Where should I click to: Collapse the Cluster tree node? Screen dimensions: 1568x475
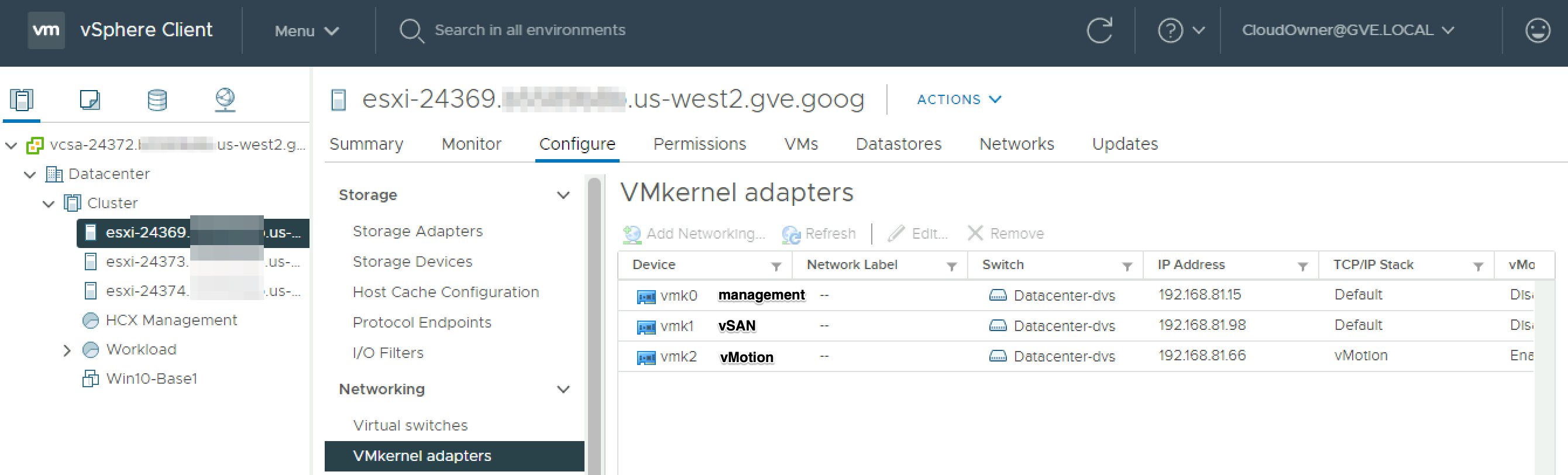pyautogui.click(x=49, y=204)
